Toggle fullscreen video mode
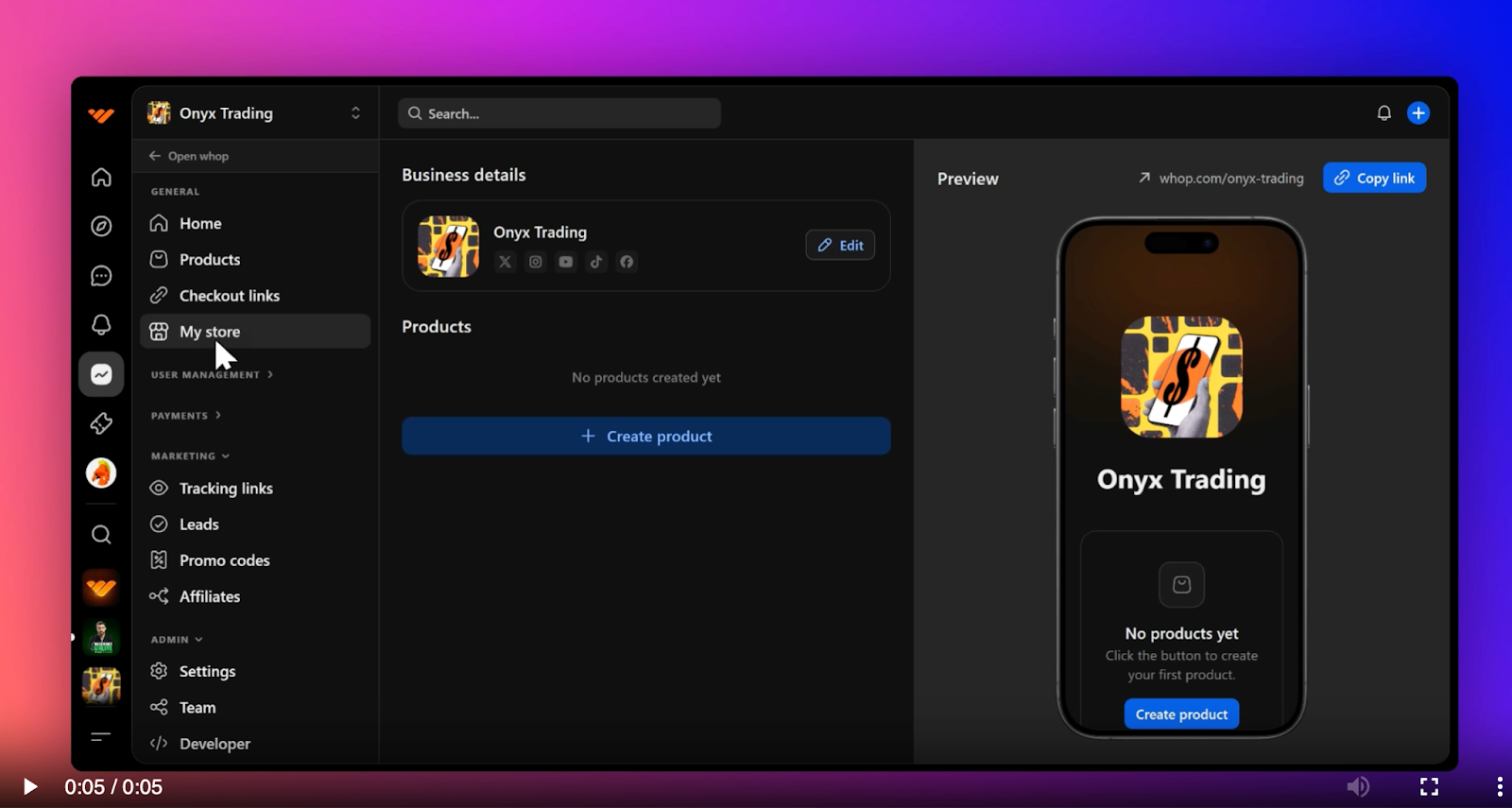1512x808 pixels. click(x=1429, y=786)
